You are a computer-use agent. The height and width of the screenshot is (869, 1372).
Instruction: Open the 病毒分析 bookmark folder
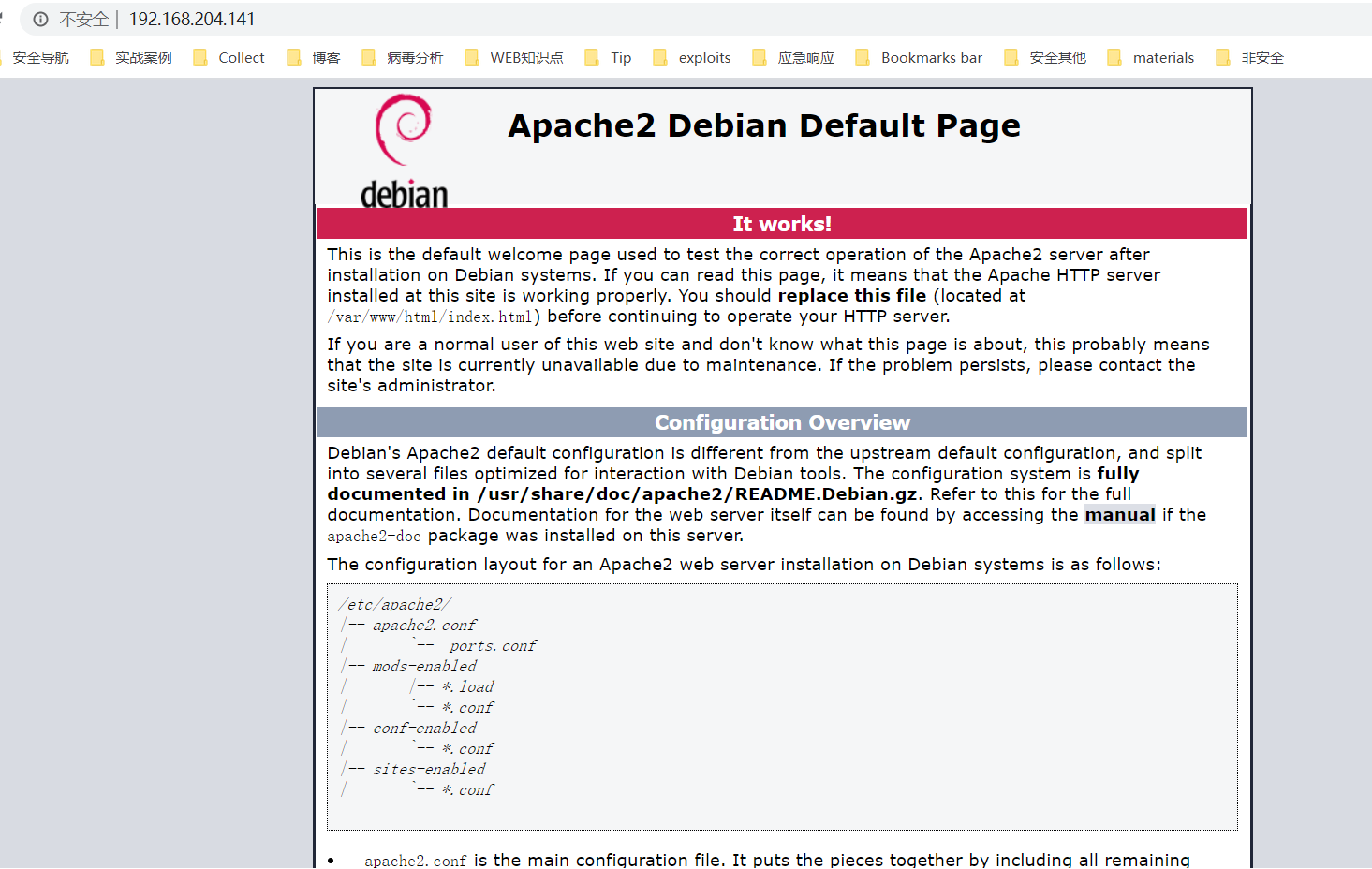(403, 57)
